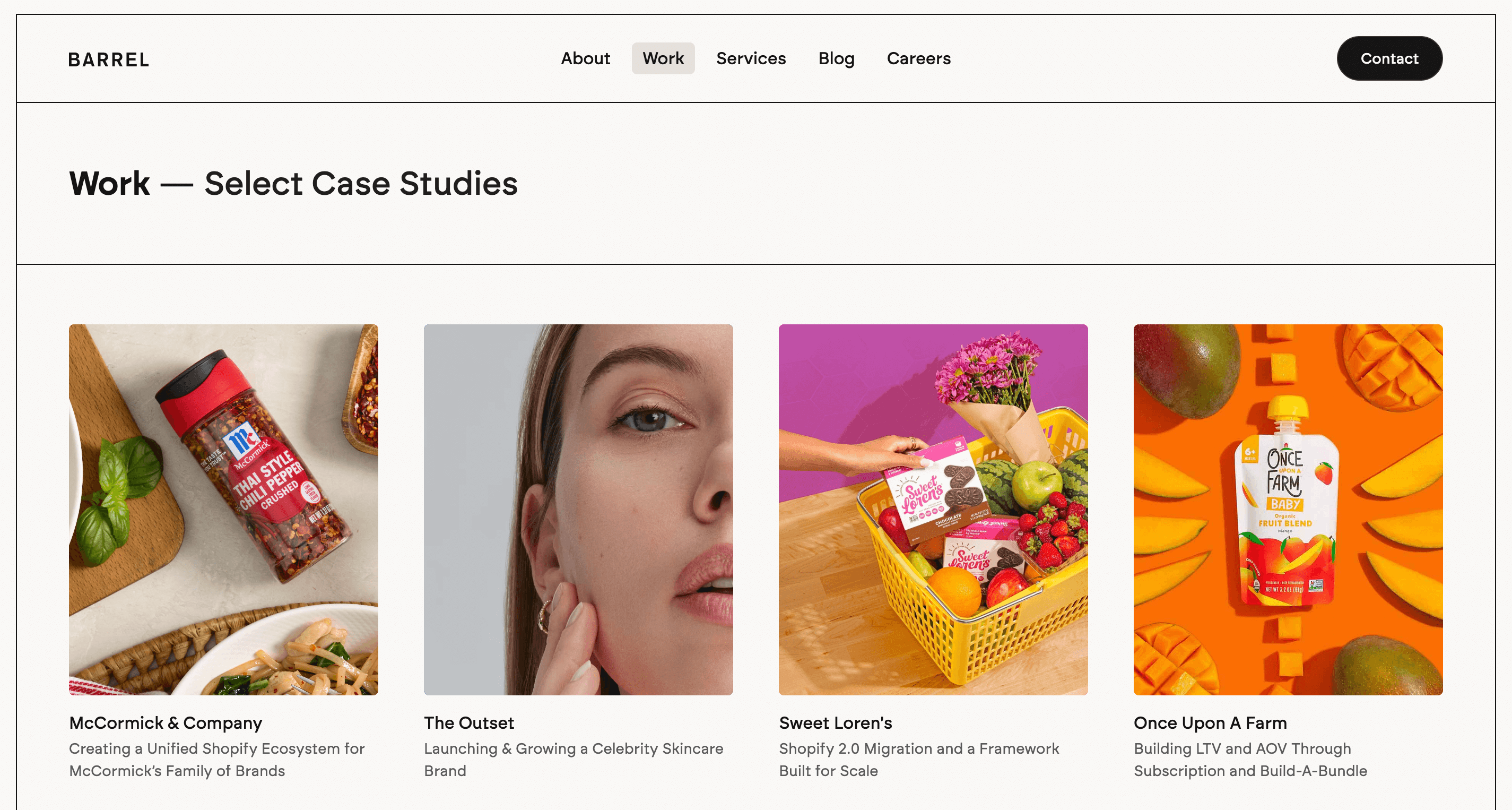The width and height of the screenshot is (1512, 810).
Task: Navigate to Careers page
Action: 918,58
